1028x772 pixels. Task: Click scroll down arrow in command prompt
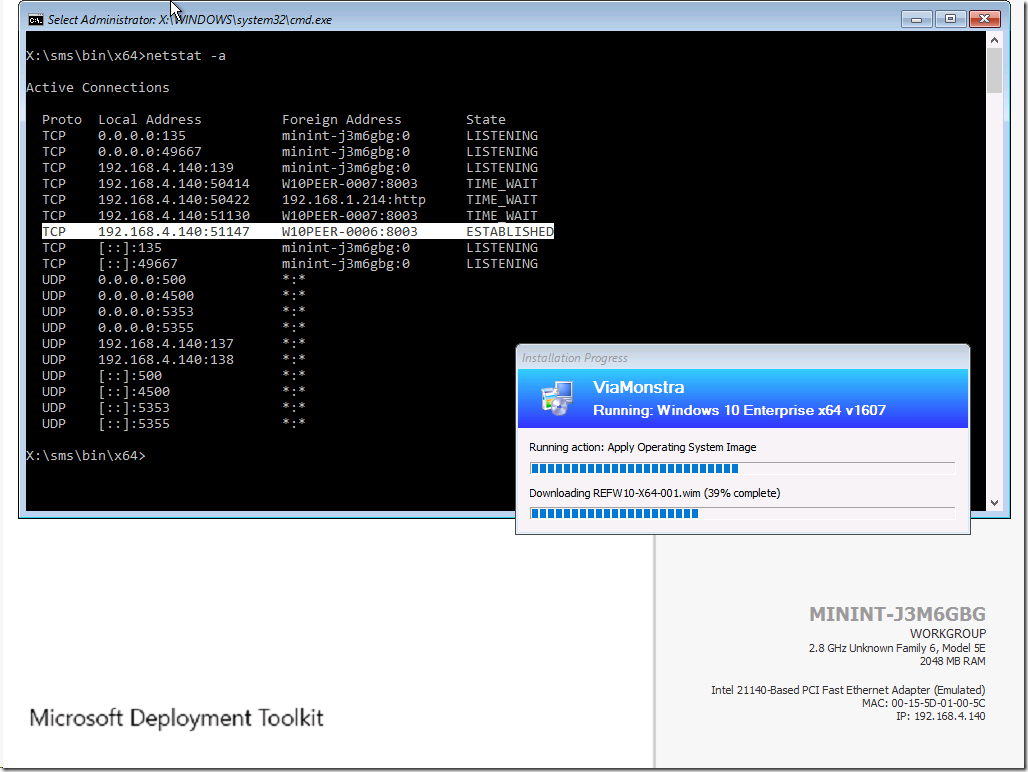(x=994, y=503)
